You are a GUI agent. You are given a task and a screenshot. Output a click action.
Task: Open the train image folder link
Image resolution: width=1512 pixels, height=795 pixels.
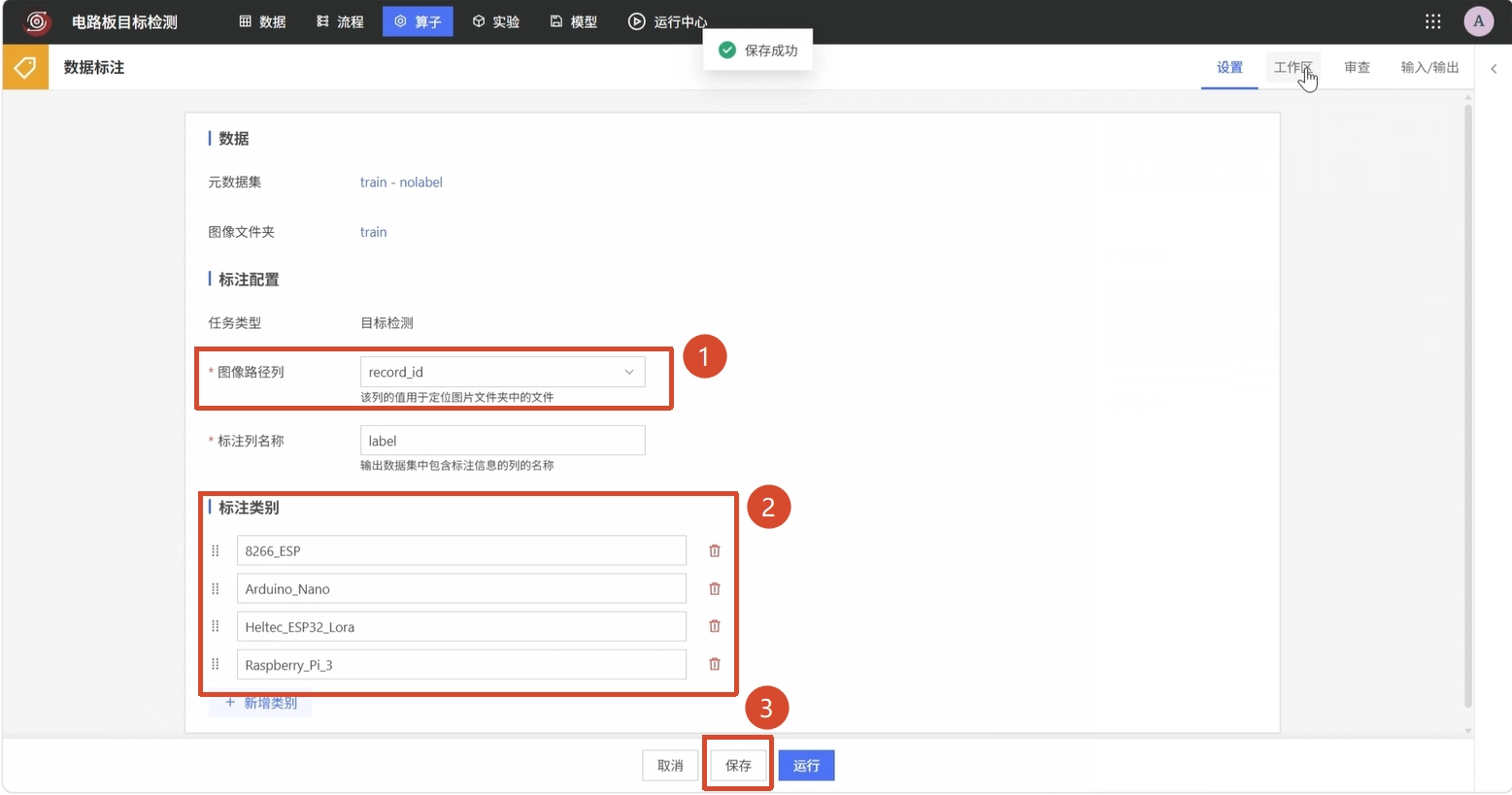pos(373,232)
